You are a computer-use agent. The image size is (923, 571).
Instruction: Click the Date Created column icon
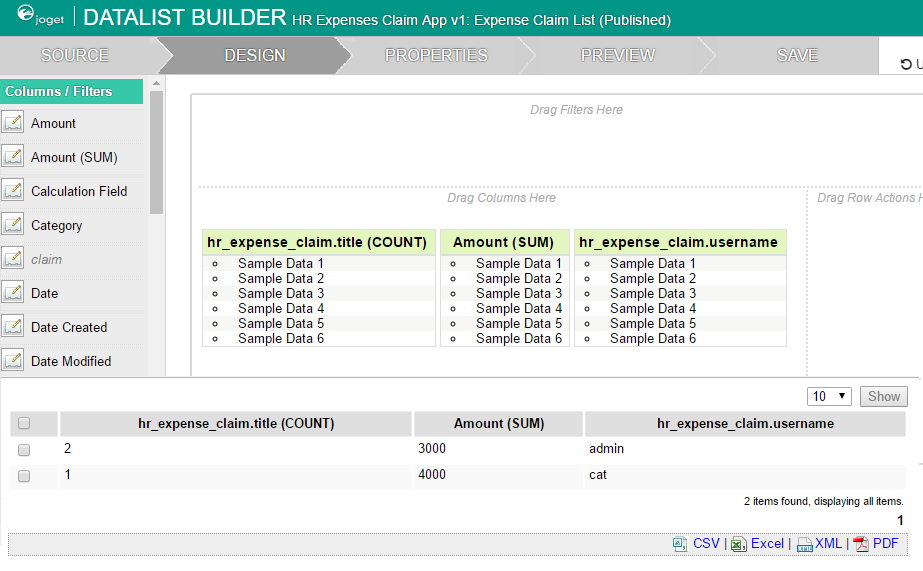[x=13, y=327]
